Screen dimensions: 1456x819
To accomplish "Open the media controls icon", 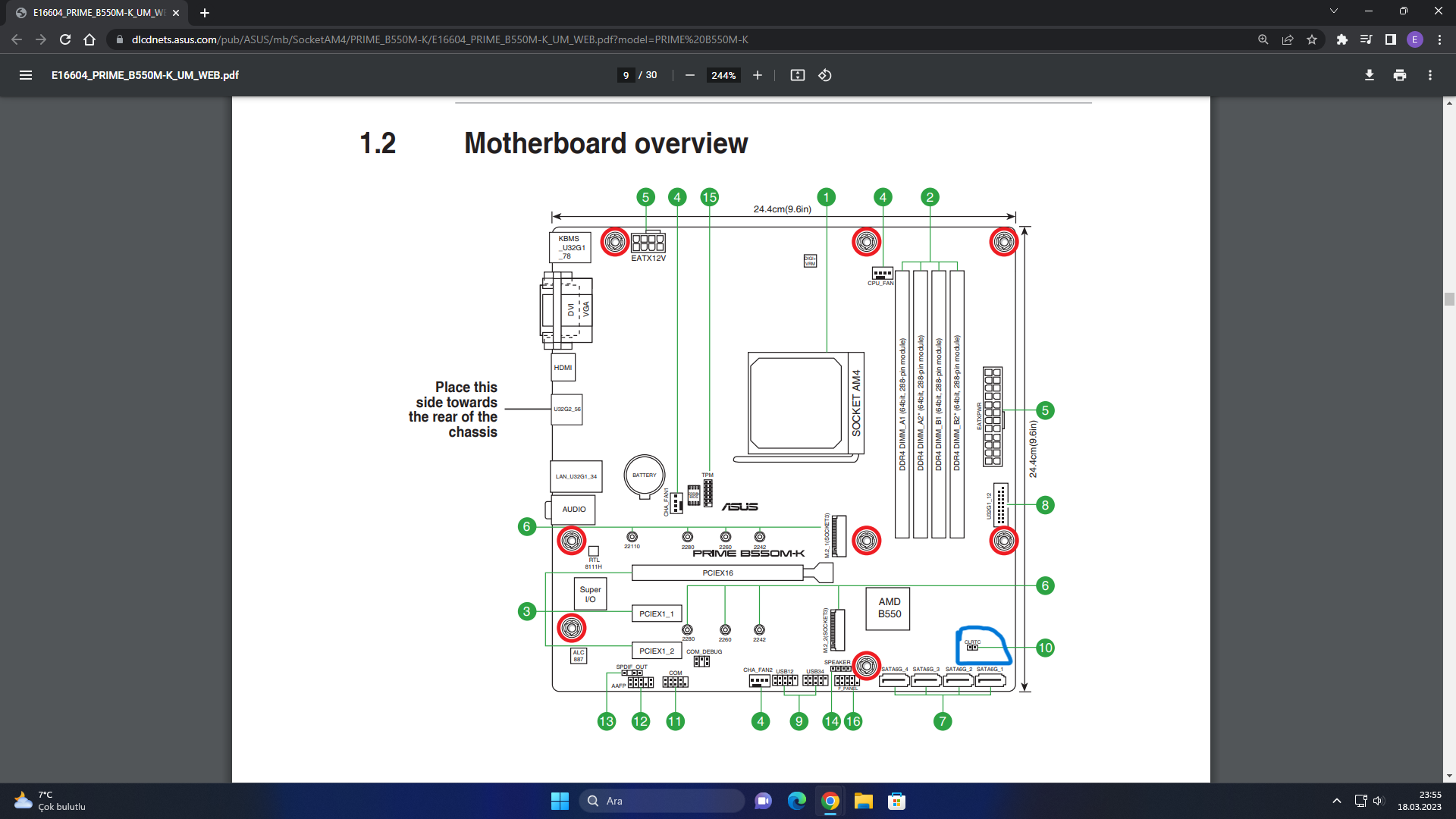I will coord(1367,39).
